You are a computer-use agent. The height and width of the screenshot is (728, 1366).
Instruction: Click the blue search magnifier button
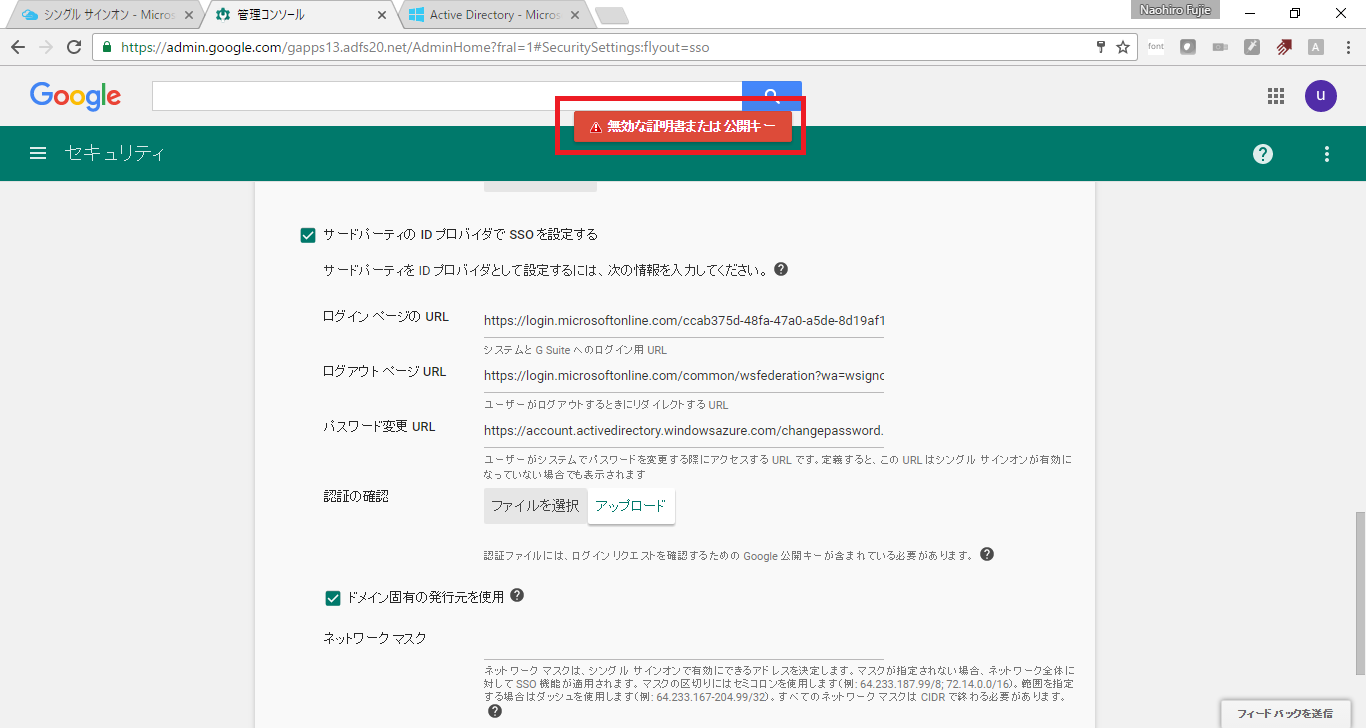point(771,95)
